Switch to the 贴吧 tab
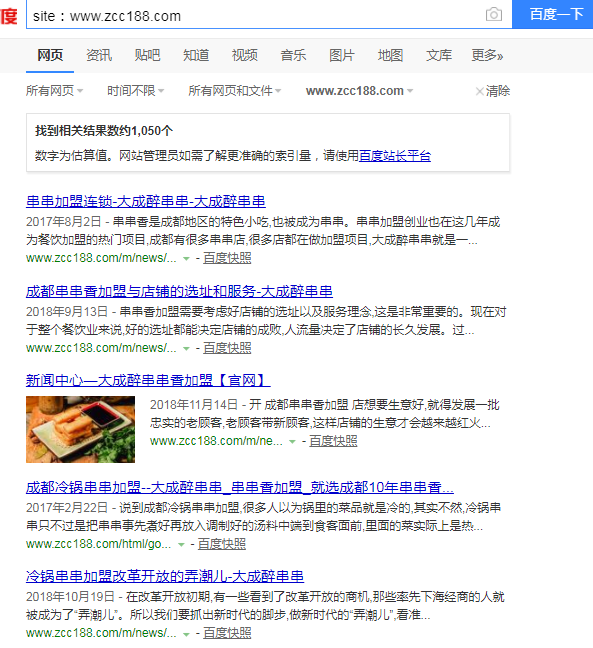593x648 pixels. [147, 55]
